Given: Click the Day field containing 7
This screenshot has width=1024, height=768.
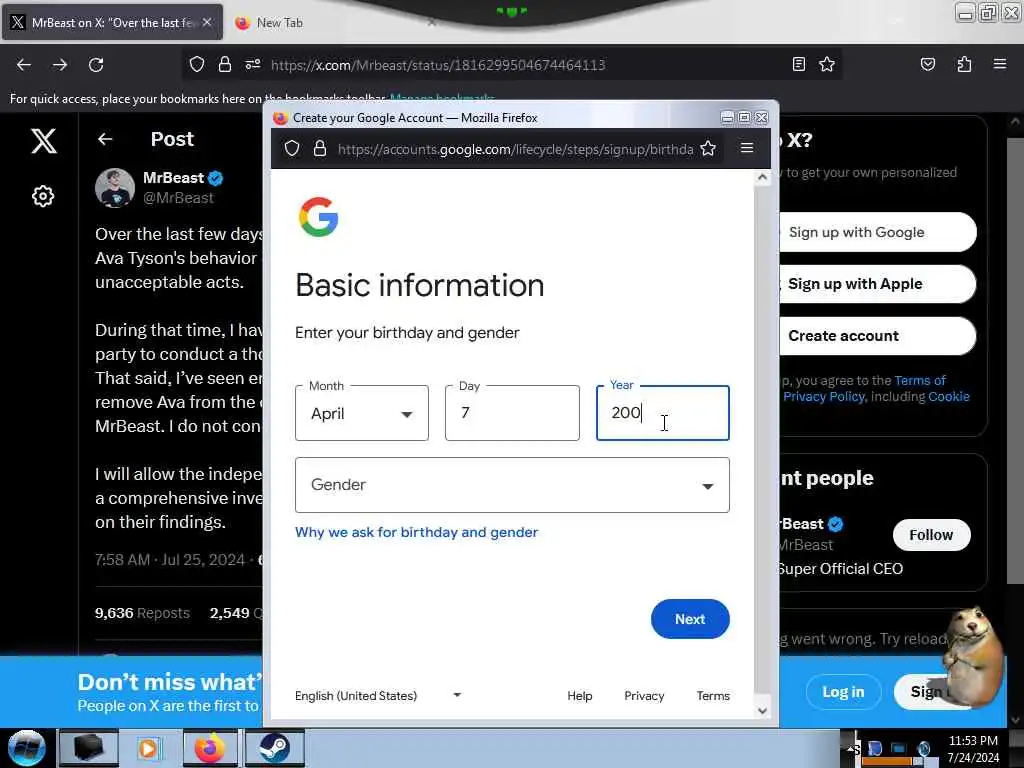Looking at the screenshot, I should click(512, 413).
